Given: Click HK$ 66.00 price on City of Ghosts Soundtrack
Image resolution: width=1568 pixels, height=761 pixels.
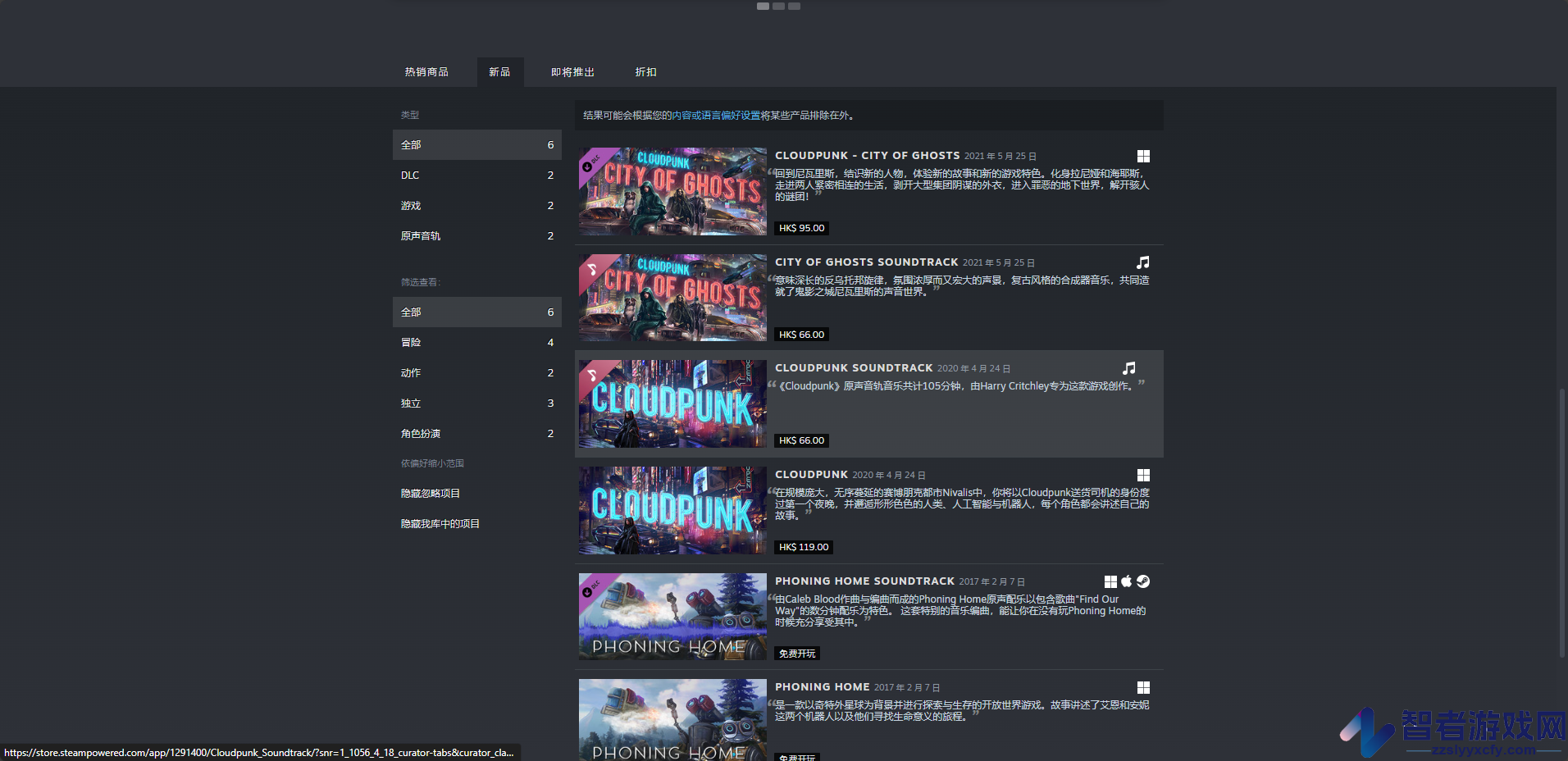Looking at the screenshot, I should (802, 335).
